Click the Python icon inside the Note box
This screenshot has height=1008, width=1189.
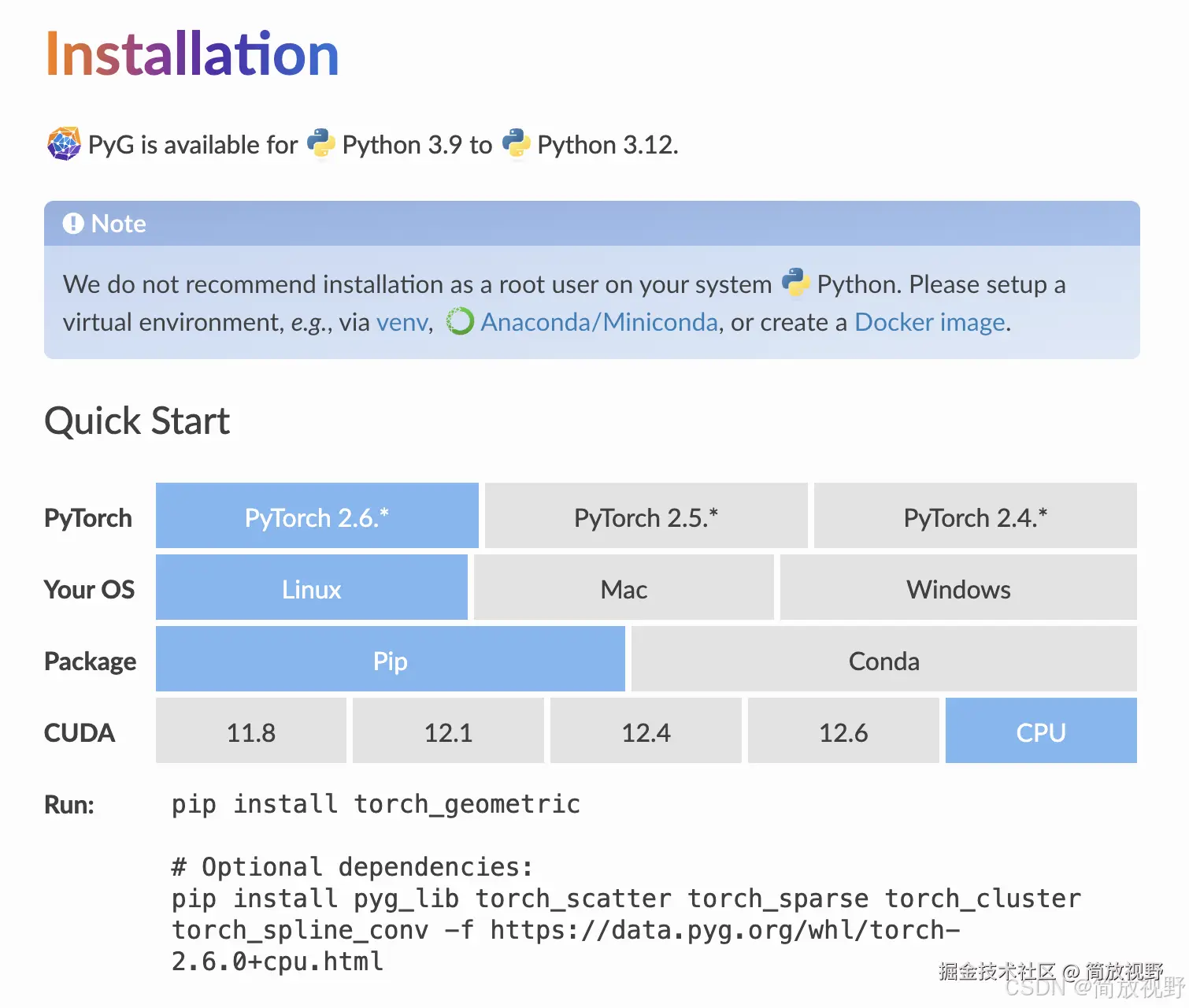[796, 283]
